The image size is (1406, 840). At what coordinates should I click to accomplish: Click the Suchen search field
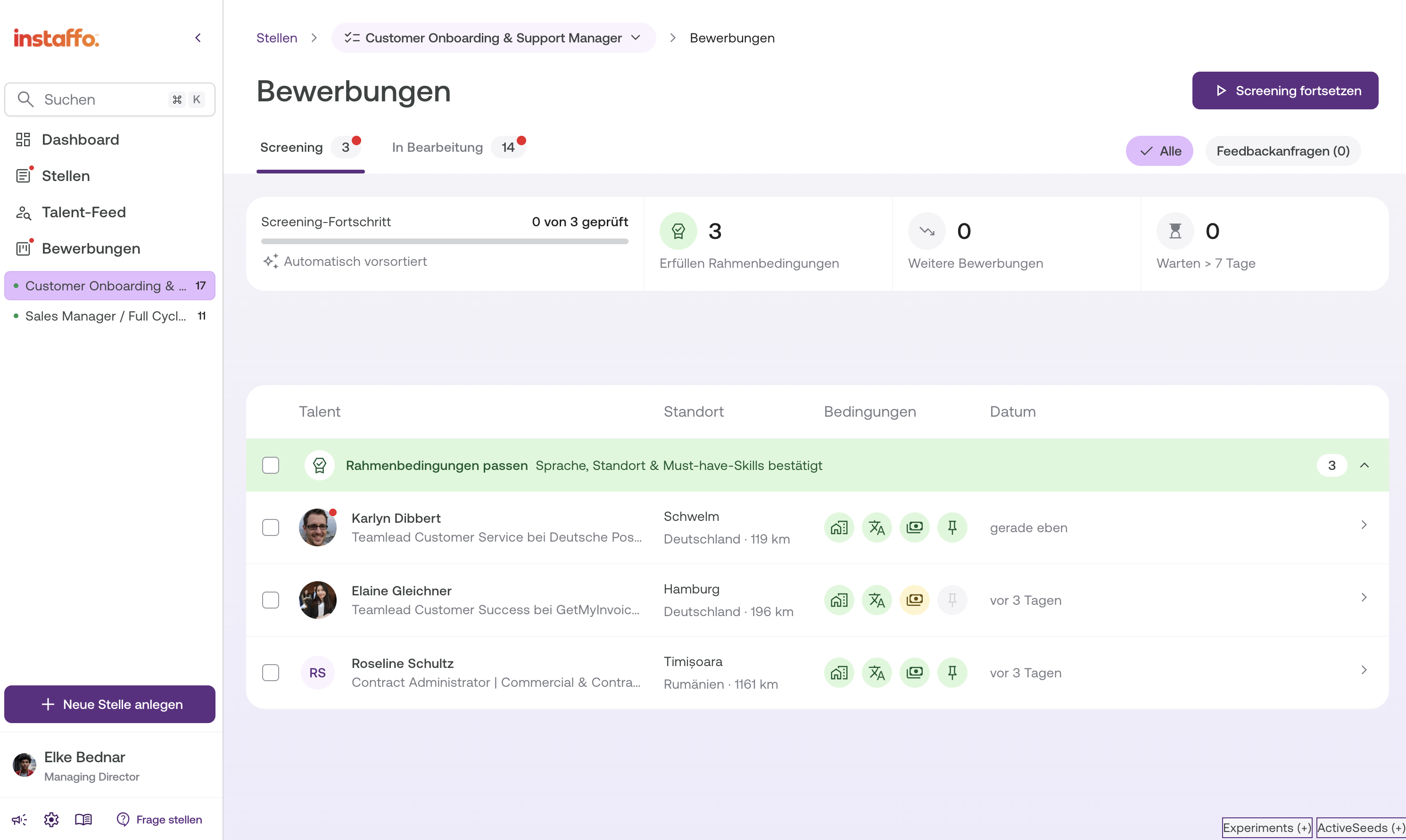(110, 99)
